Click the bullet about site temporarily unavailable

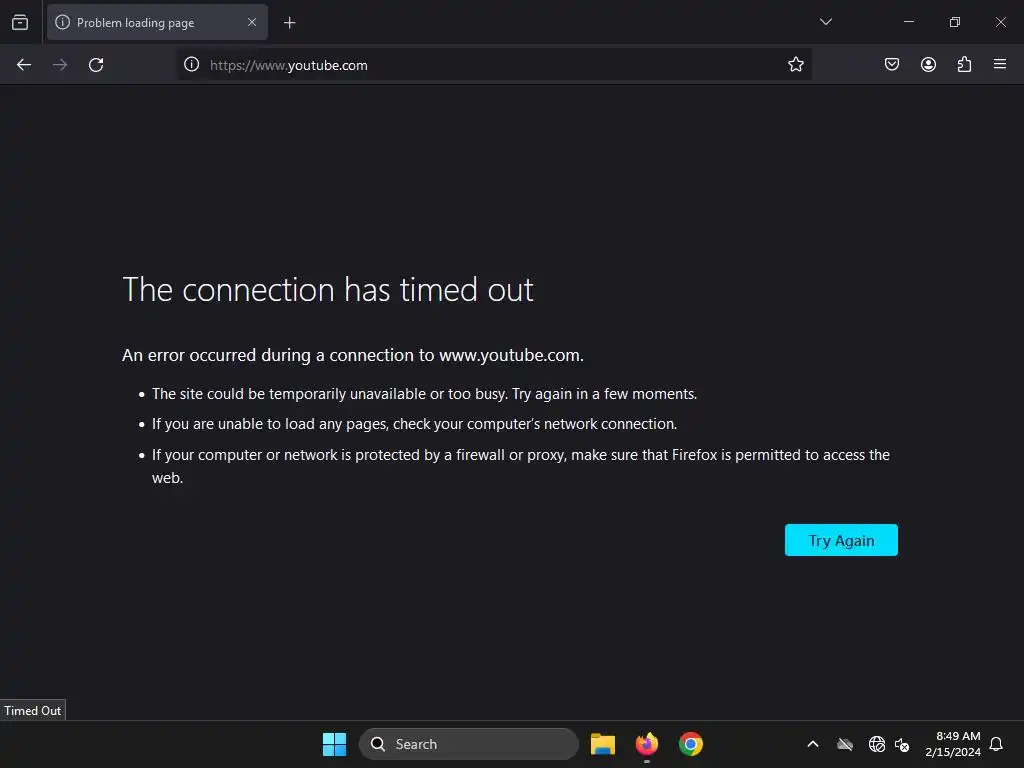424,394
